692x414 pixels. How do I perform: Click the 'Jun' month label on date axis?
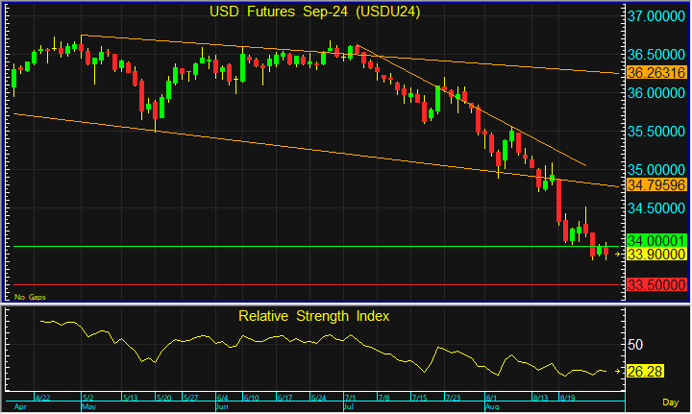click(220, 407)
